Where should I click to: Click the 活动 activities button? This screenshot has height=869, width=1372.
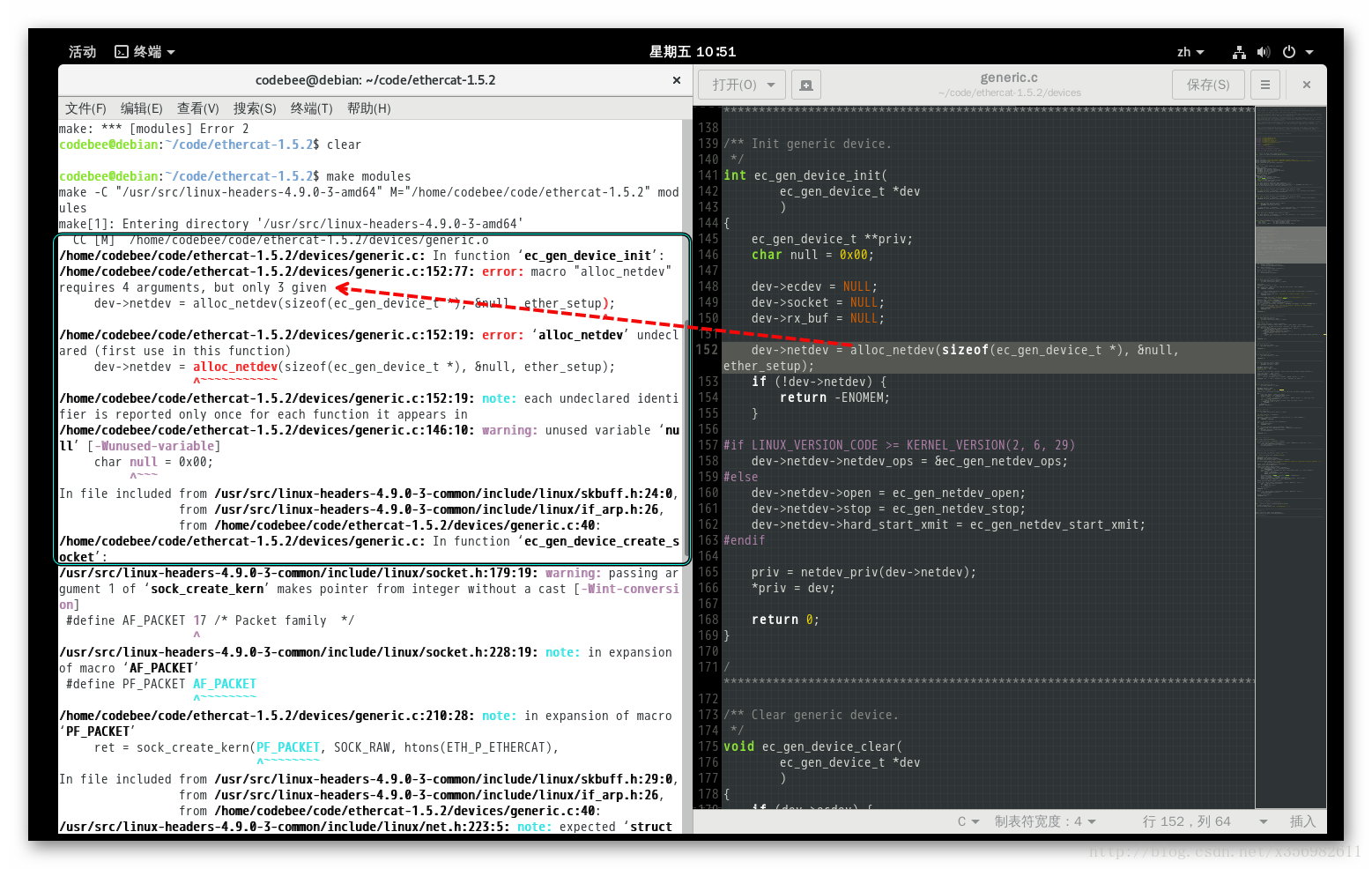(82, 52)
